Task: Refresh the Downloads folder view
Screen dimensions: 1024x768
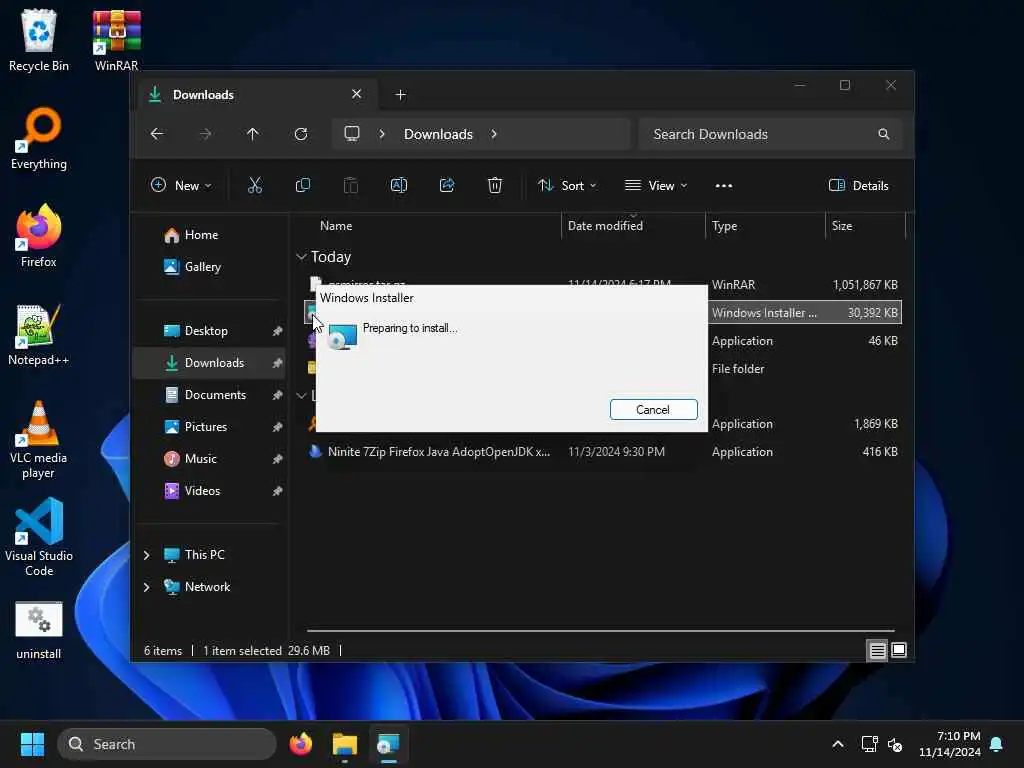Action: pos(301,134)
